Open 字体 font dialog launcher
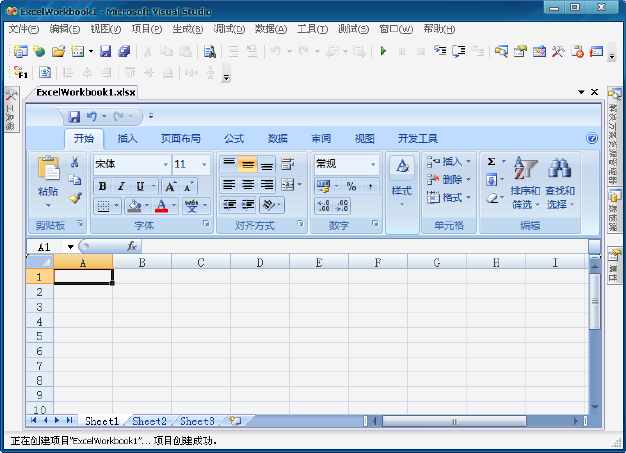 click(206, 224)
